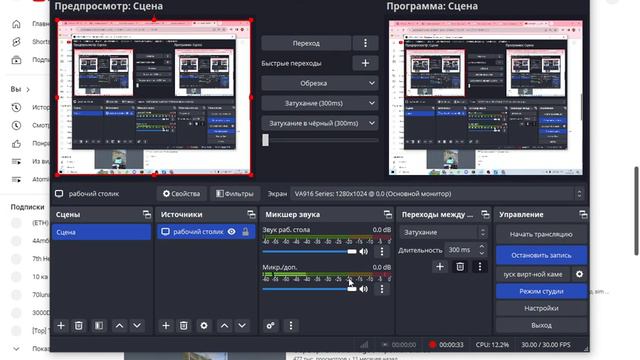Delete the scene transition with the trash icon
Screen dimensions: 640x360
point(460,267)
